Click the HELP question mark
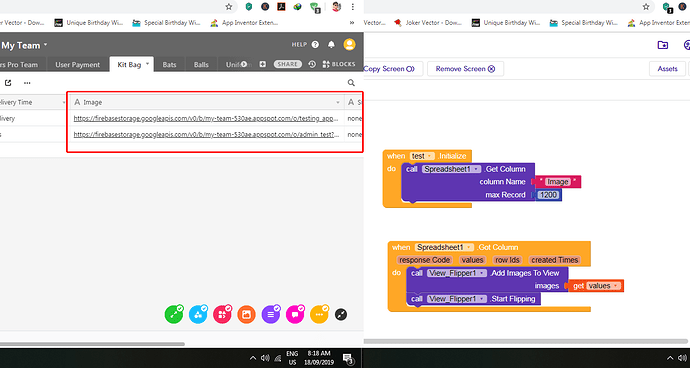690x368 pixels. tap(315, 44)
